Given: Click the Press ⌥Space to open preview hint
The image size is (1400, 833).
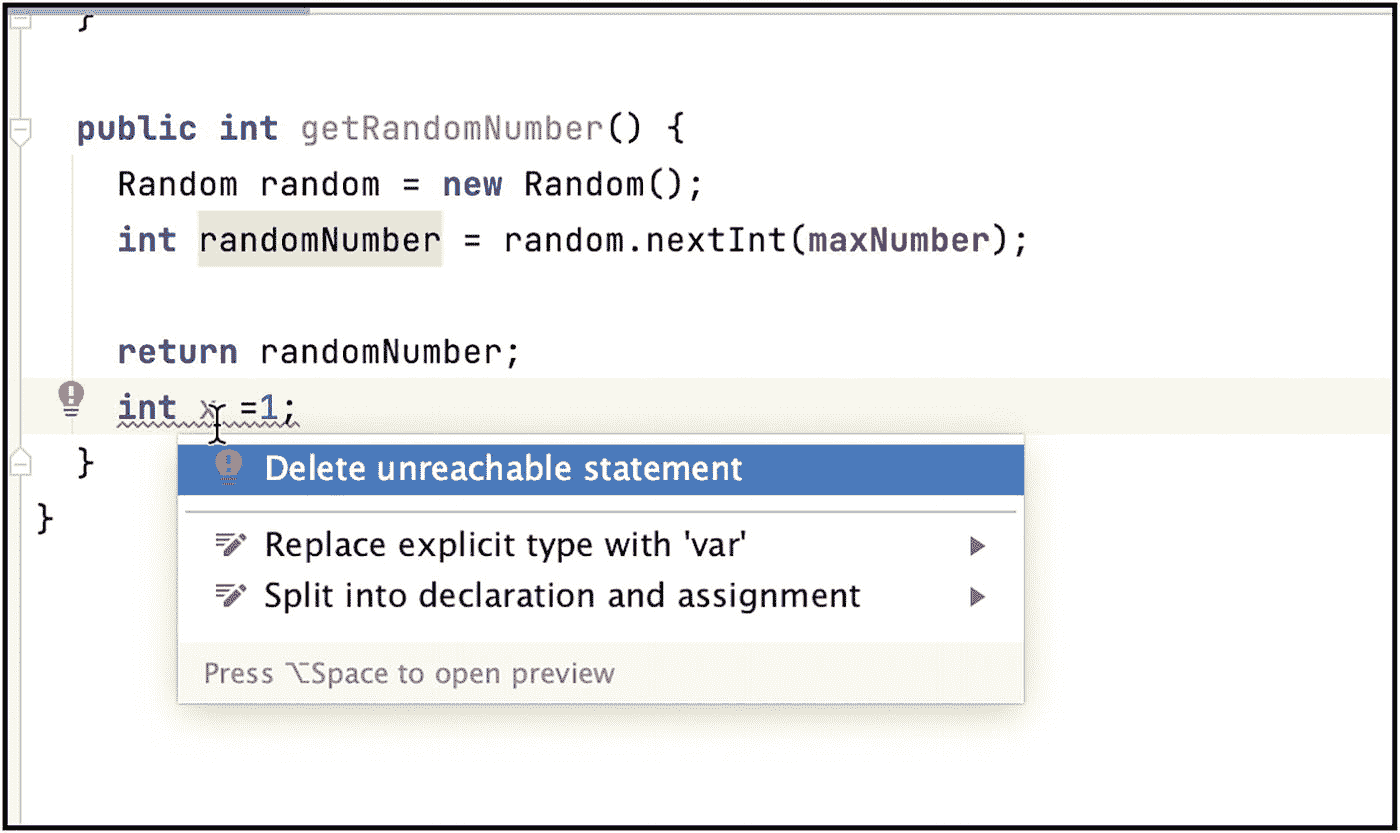Looking at the screenshot, I should point(409,673).
